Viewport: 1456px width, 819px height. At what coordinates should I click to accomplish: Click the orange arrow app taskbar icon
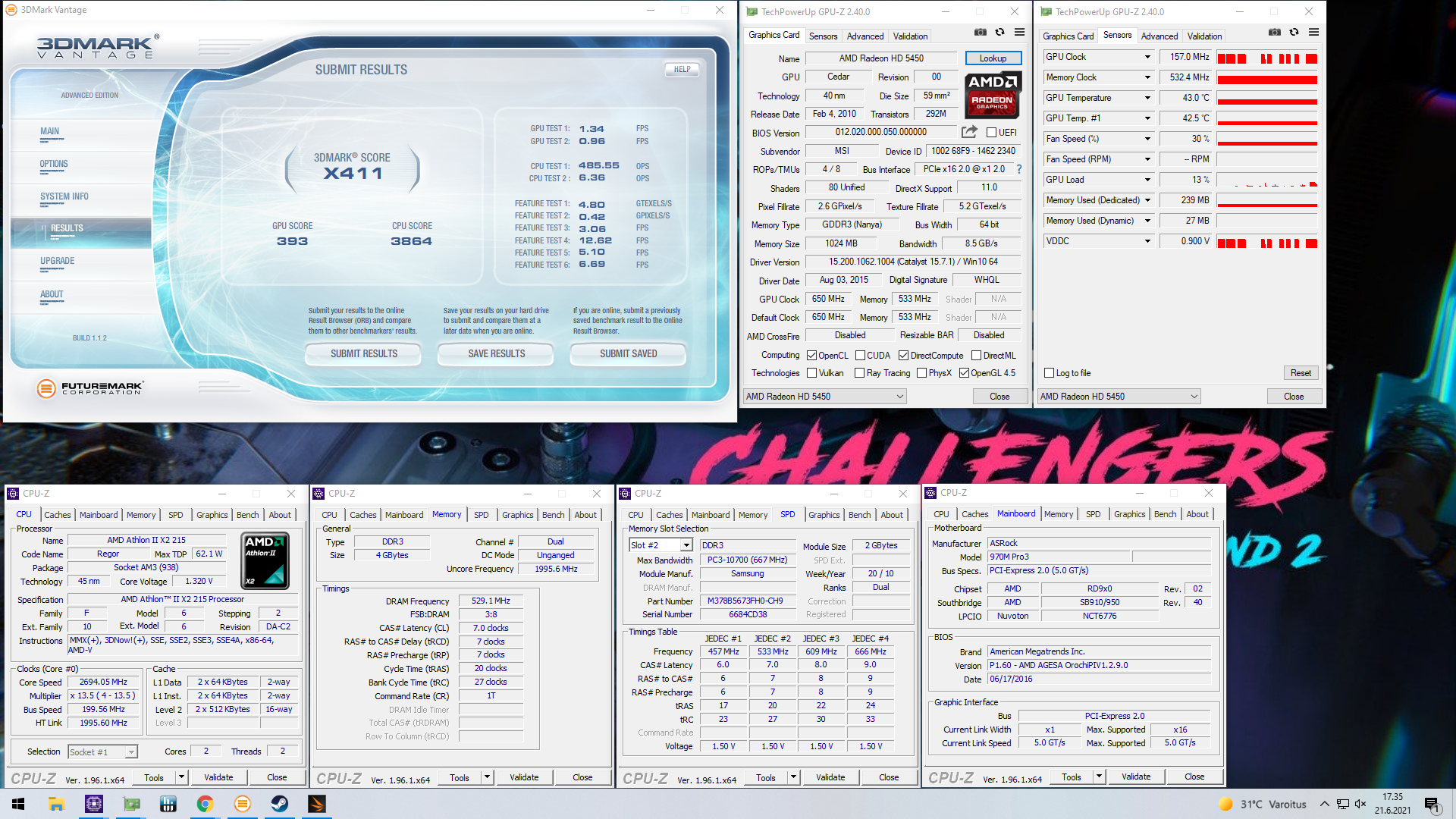pyautogui.click(x=317, y=804)
